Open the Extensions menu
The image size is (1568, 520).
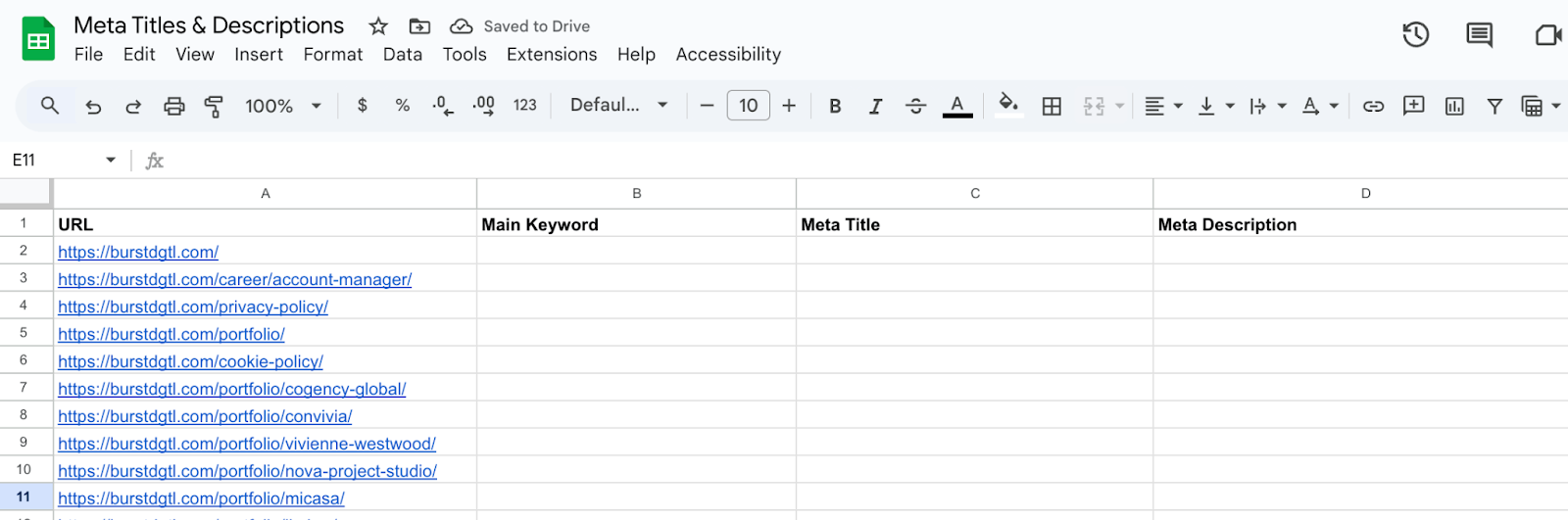tap(552, 55)
